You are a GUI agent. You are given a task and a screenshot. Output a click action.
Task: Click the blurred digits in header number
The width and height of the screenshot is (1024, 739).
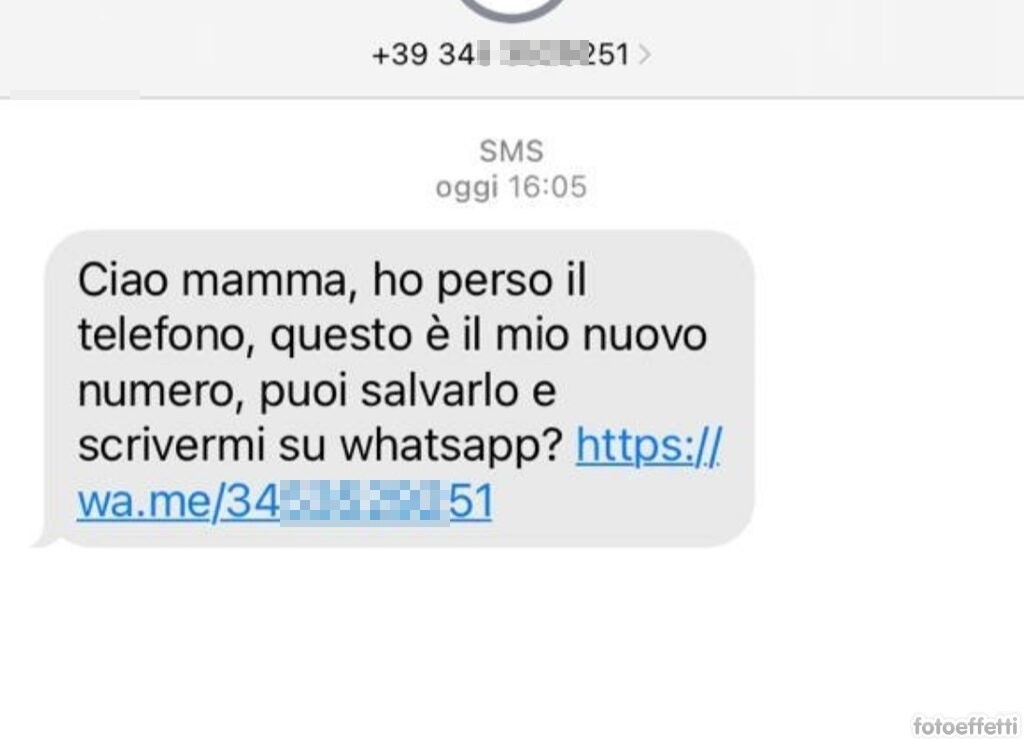530,54
